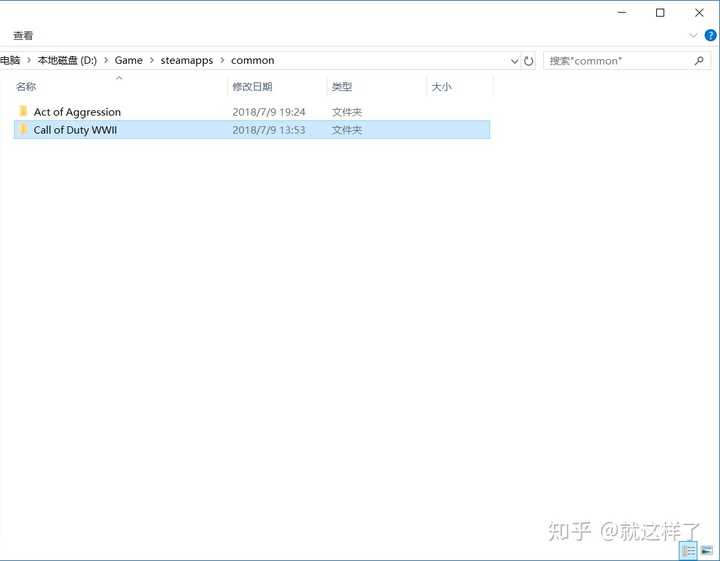Click the common breadcrumb segment
The height and width of the screenshot is (561, 720).
(x=253, y=60)
